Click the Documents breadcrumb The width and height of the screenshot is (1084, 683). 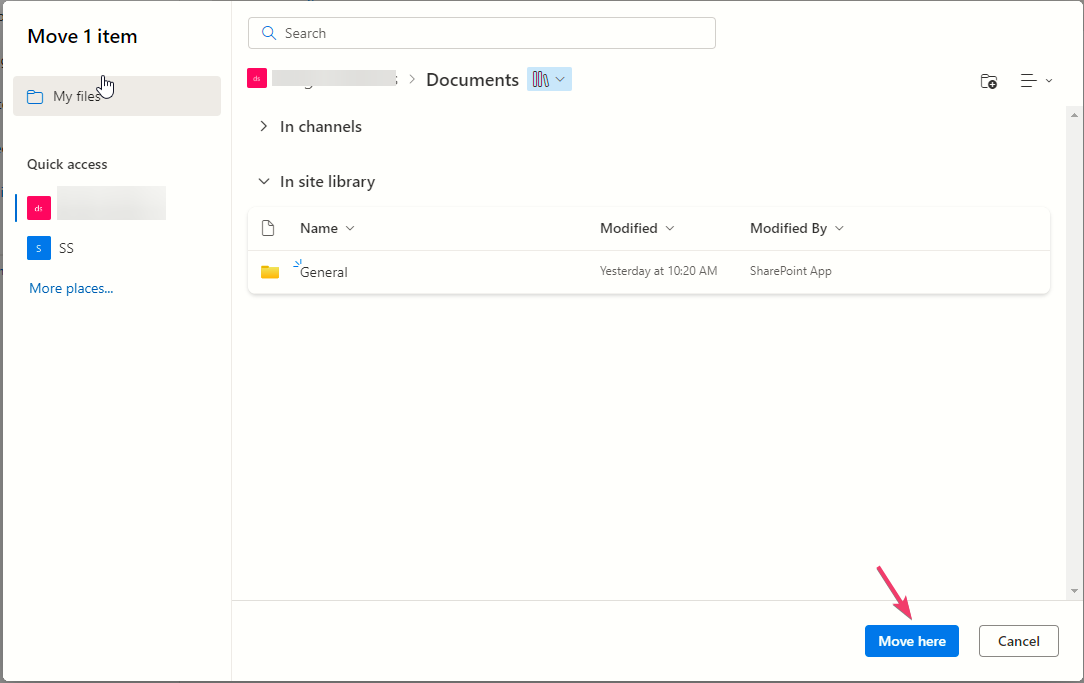point(472,80)
